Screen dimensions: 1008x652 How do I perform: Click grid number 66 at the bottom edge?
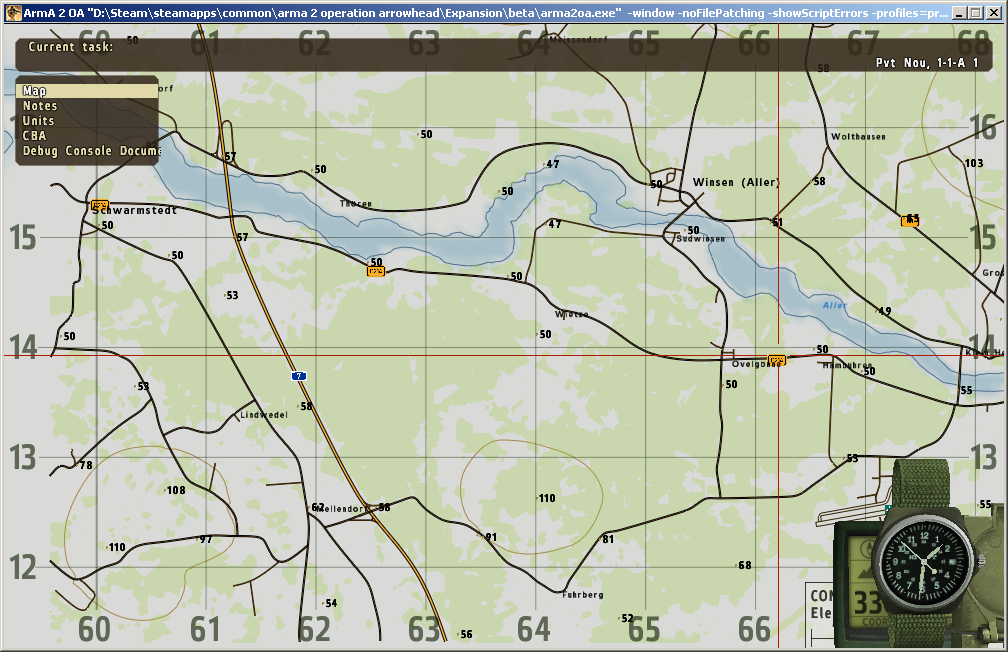[754, 629]
